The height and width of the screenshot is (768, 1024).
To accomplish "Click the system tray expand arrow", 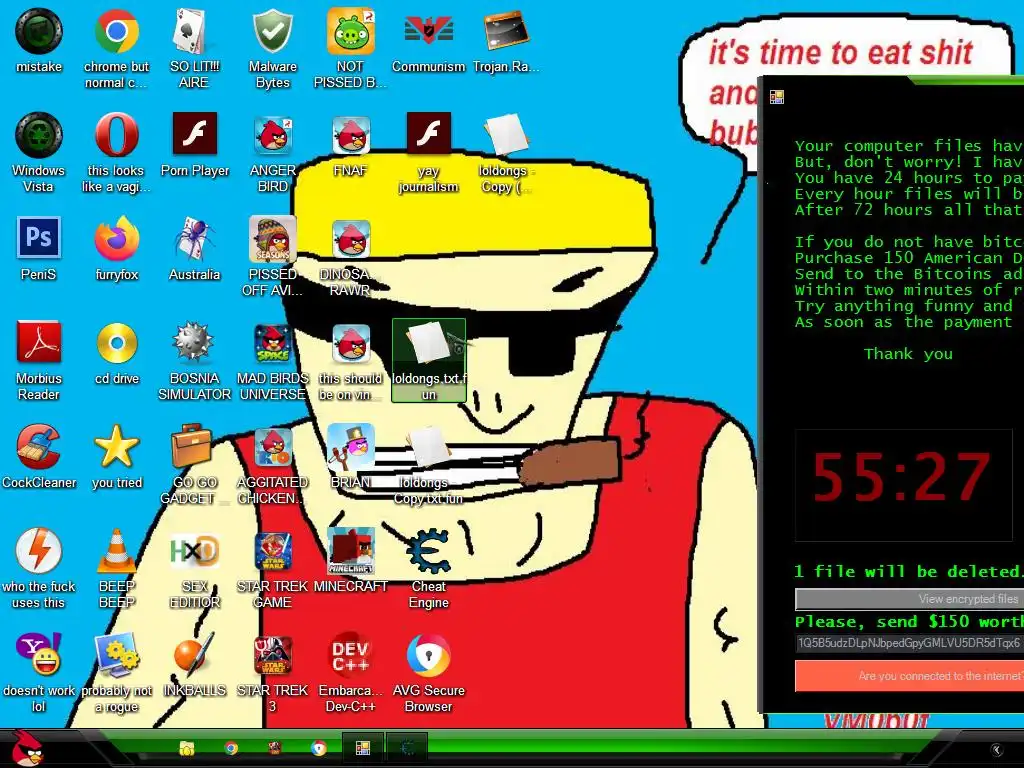I will pos(996,750).
